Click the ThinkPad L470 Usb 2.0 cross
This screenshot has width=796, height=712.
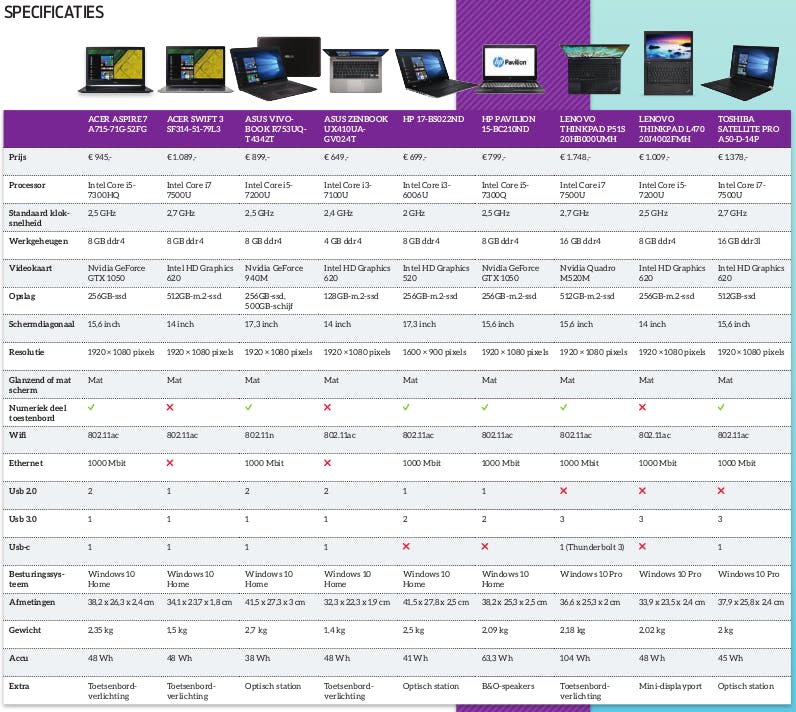[x=642, y=491]
